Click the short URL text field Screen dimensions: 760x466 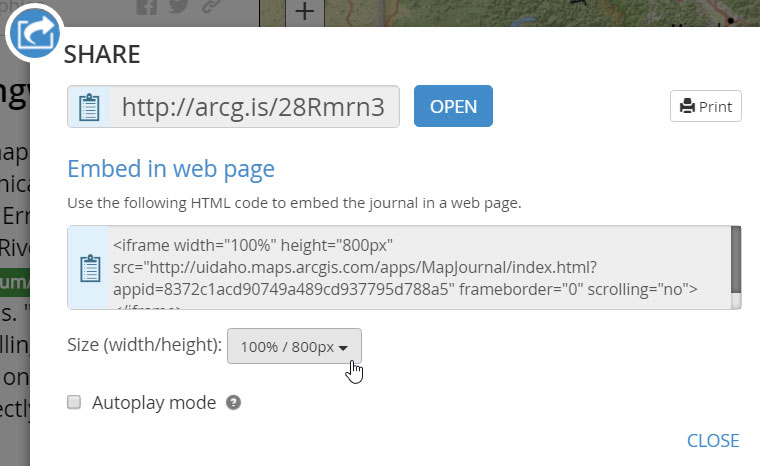coord(252,107)
